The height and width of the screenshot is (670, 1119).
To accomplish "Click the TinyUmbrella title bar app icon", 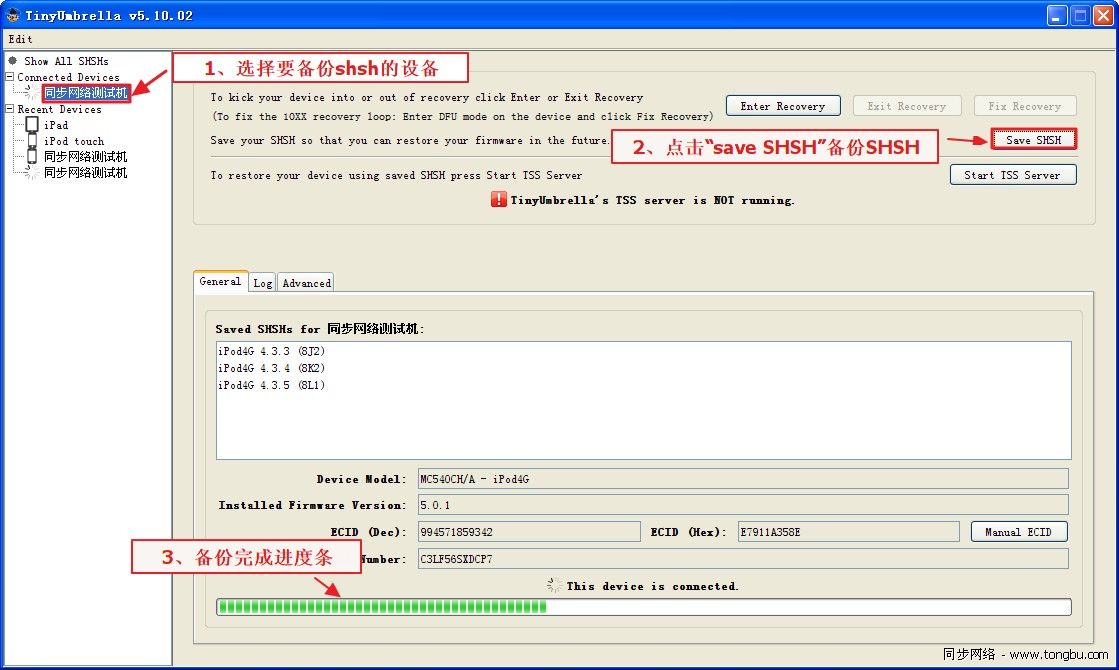I will tap(13, 15).
